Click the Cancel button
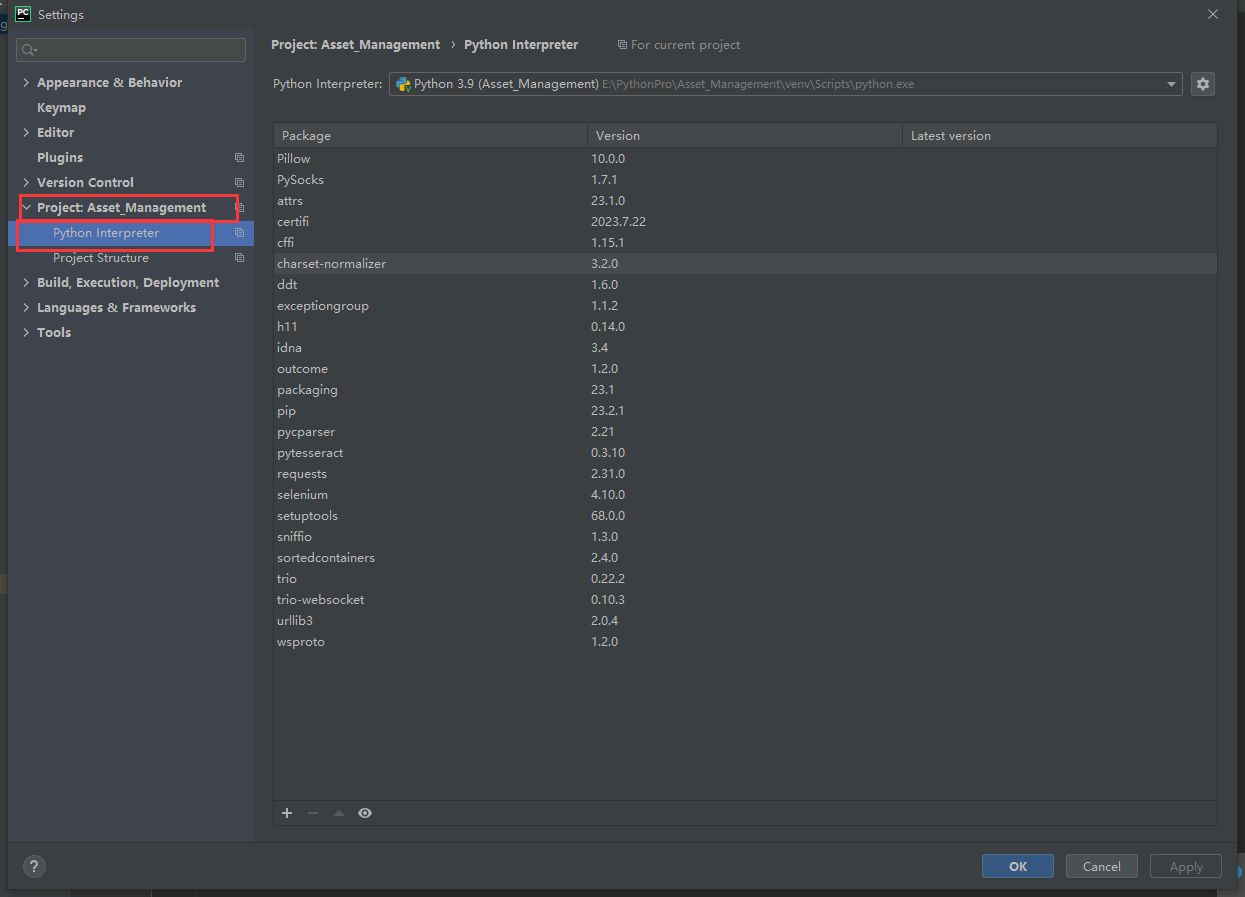The width and height of the screenshot is (1245, 897). point(1102,866)
